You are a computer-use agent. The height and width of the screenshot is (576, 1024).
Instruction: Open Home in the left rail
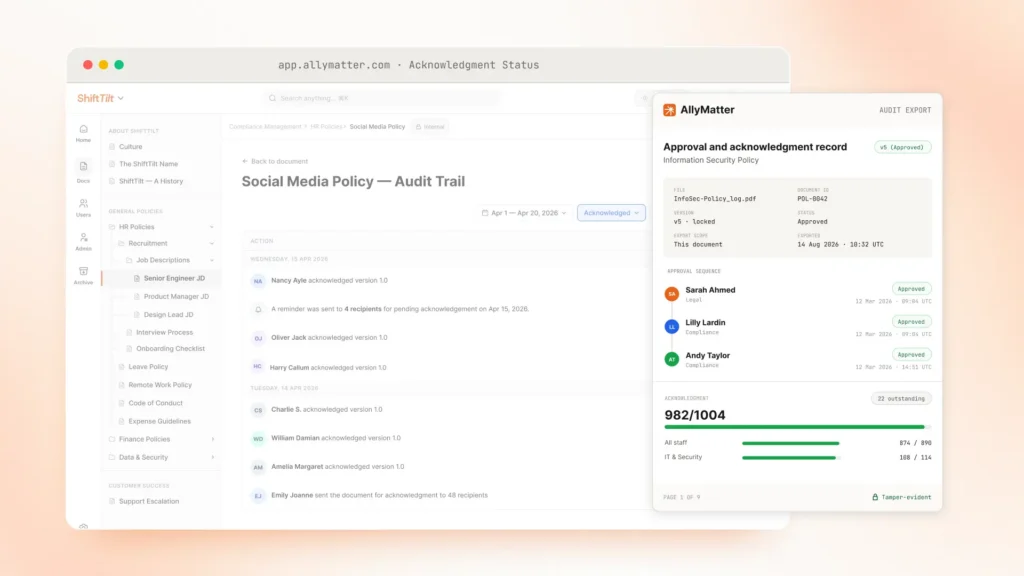83,133
